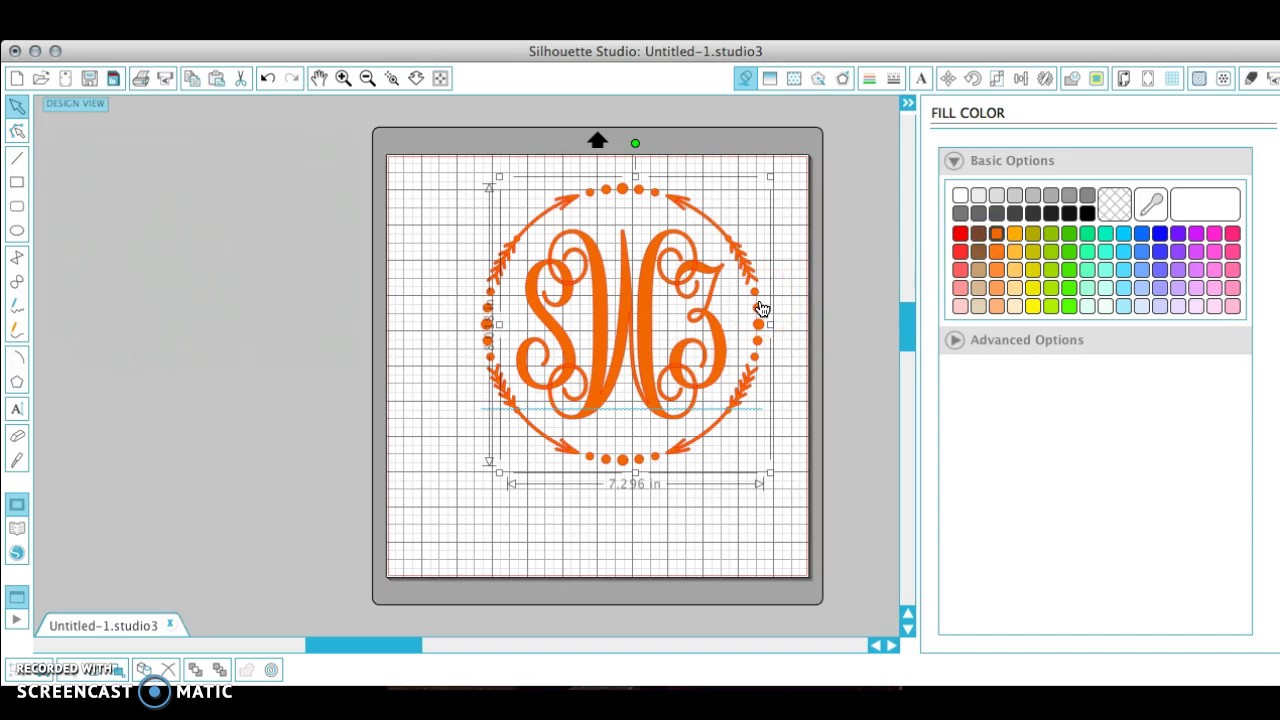The height and width of the screenshot is (720, 1280).
Task: Click the vertical scrollbar thumb
Action: click(908, 327)
